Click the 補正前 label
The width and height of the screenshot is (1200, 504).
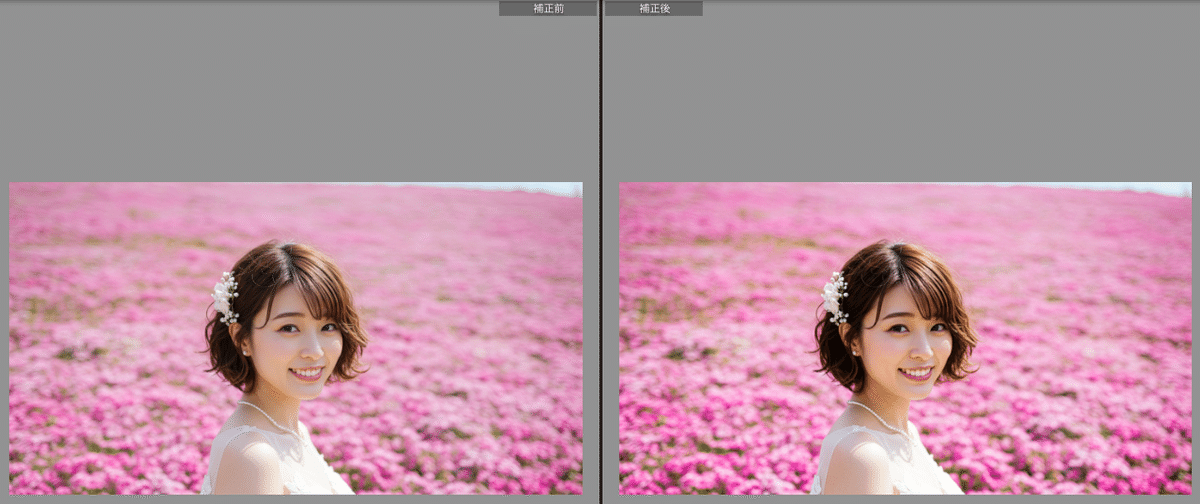547,8
